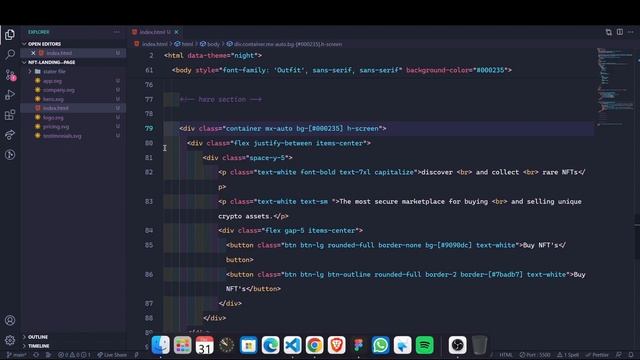Open the Trash in the dock
The height and width of the screenshot is (360, 640).
coord(480,345)
